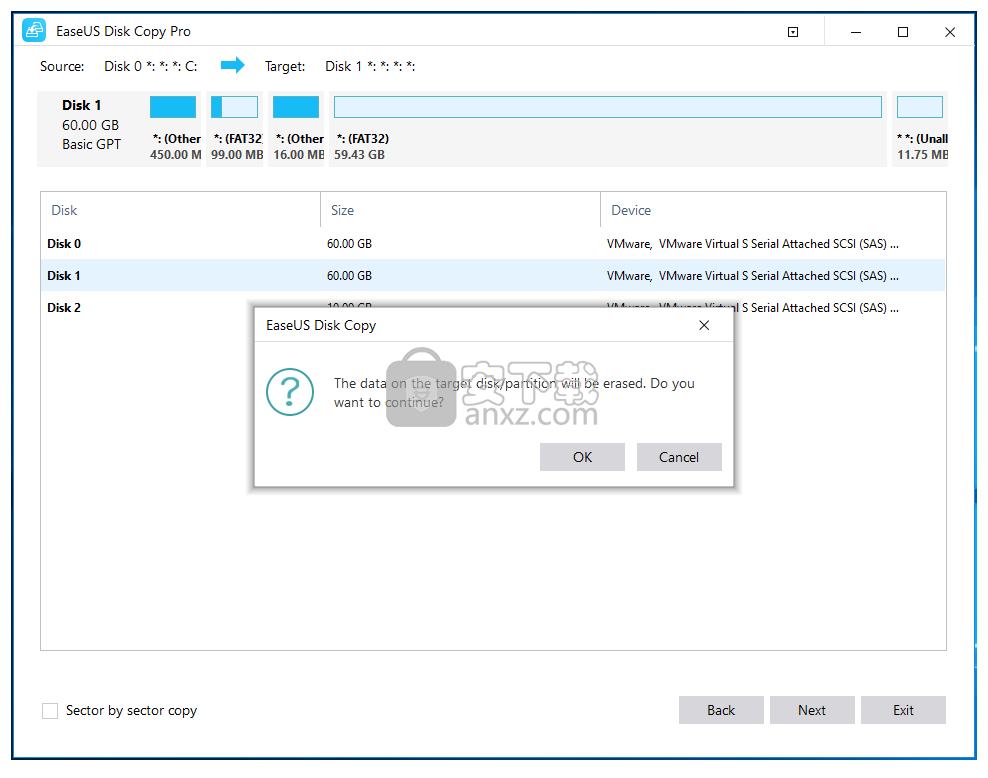988x778 pixels.
Task: Click the EaseUS Disk Copy Pro app logo
Action: [x=34, y=31]
